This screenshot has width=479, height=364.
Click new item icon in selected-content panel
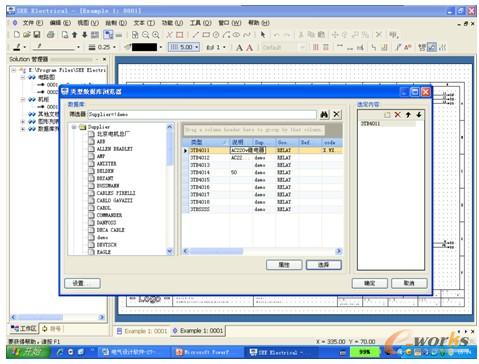pyautogui.click(x=387, y=115)
